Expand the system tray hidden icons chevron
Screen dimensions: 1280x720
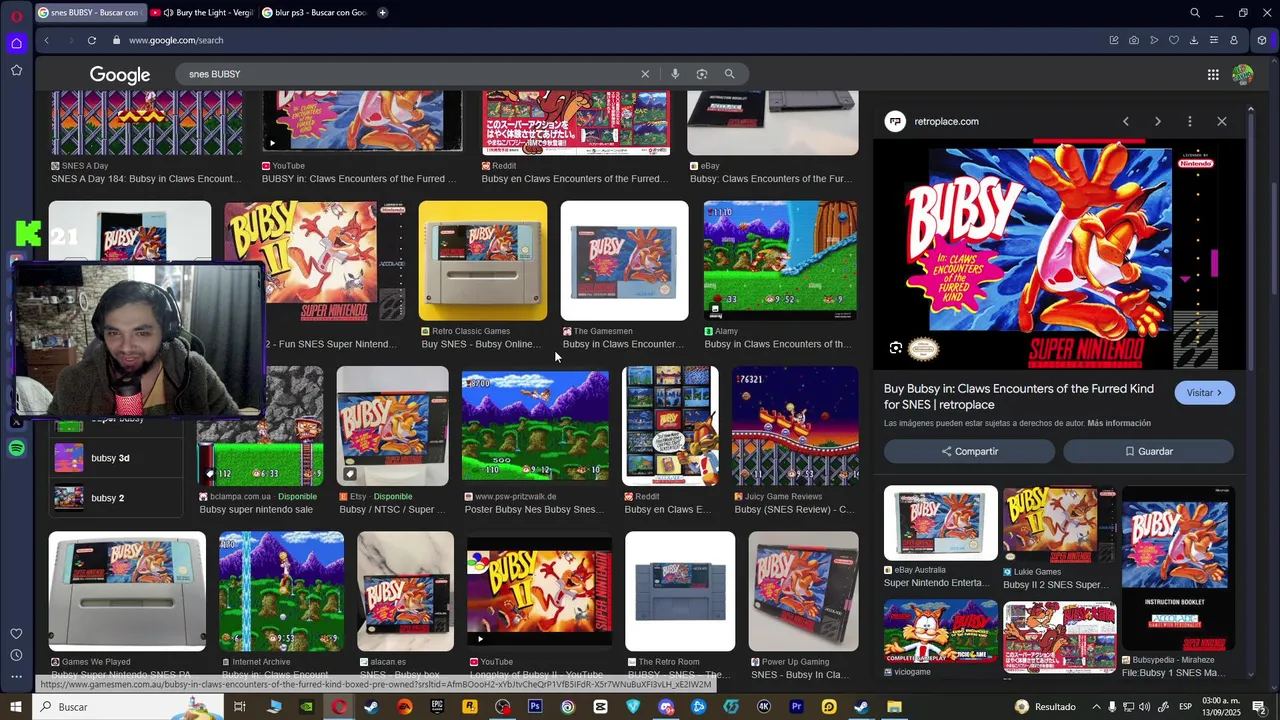pos(1096,707)
